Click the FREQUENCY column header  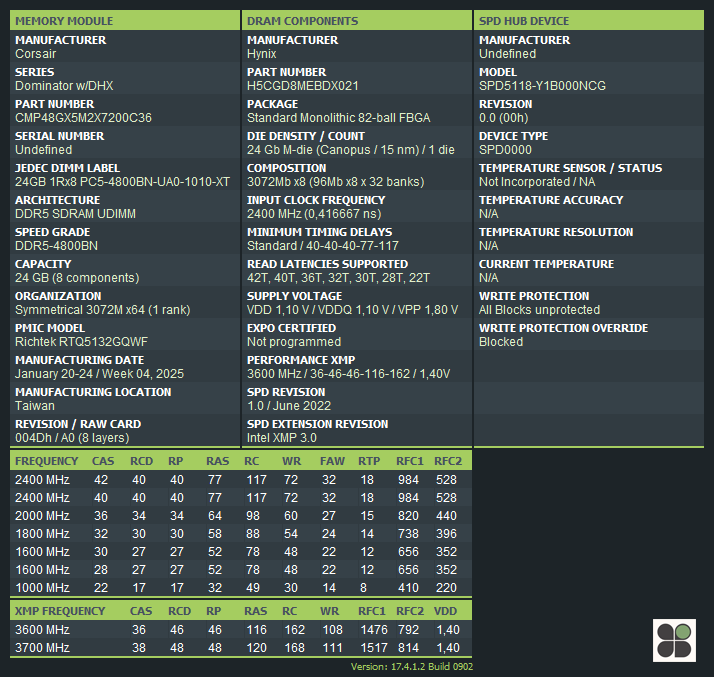pos(46,461)
